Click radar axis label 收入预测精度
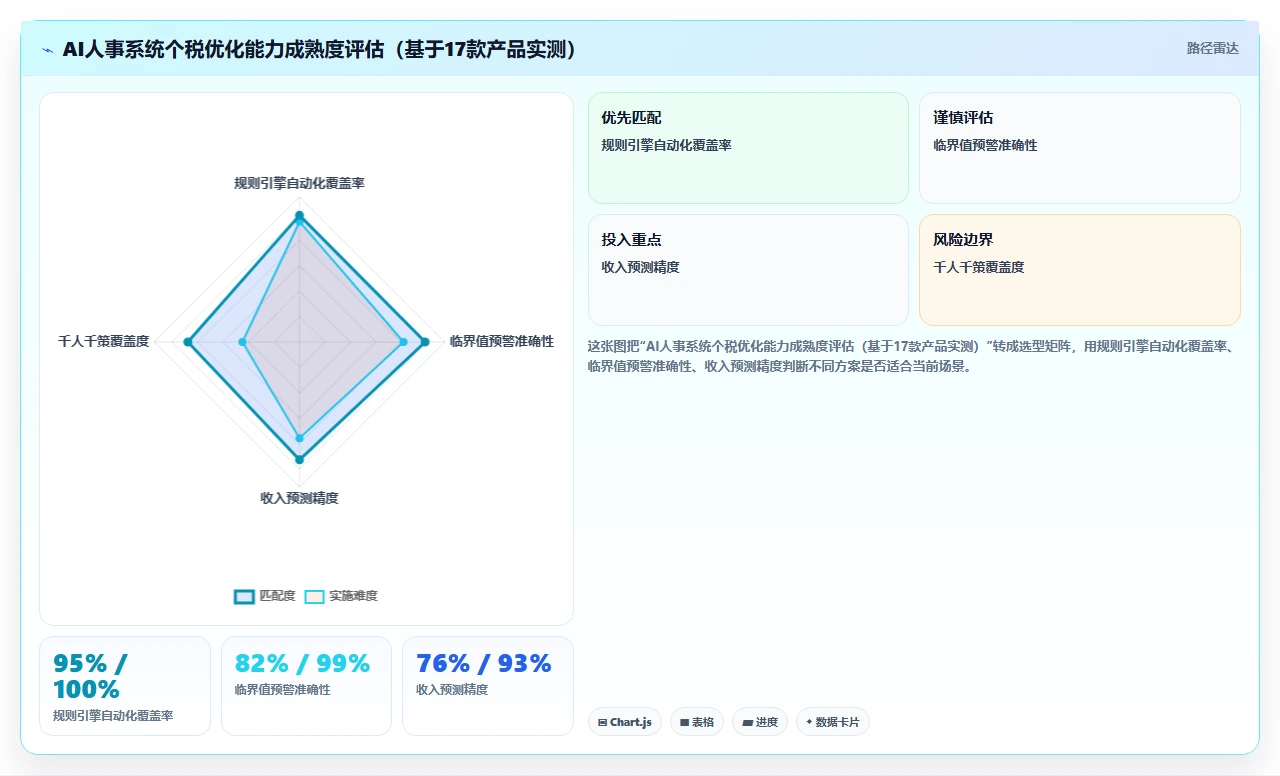This screenshot has width=1280, height=776. coord(299,498)
